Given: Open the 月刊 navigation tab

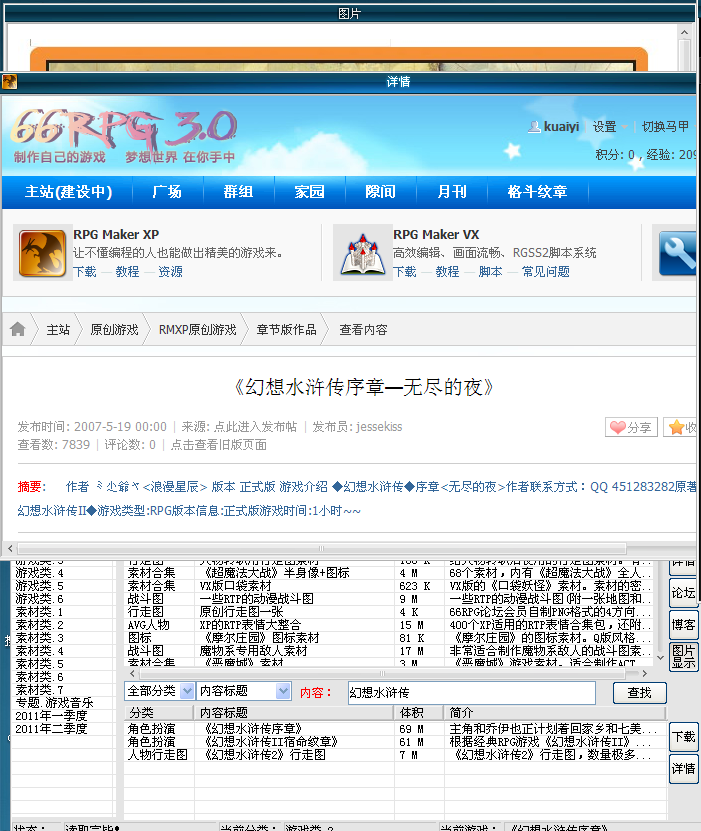Looking at the screenshot, I should (451, 191).
